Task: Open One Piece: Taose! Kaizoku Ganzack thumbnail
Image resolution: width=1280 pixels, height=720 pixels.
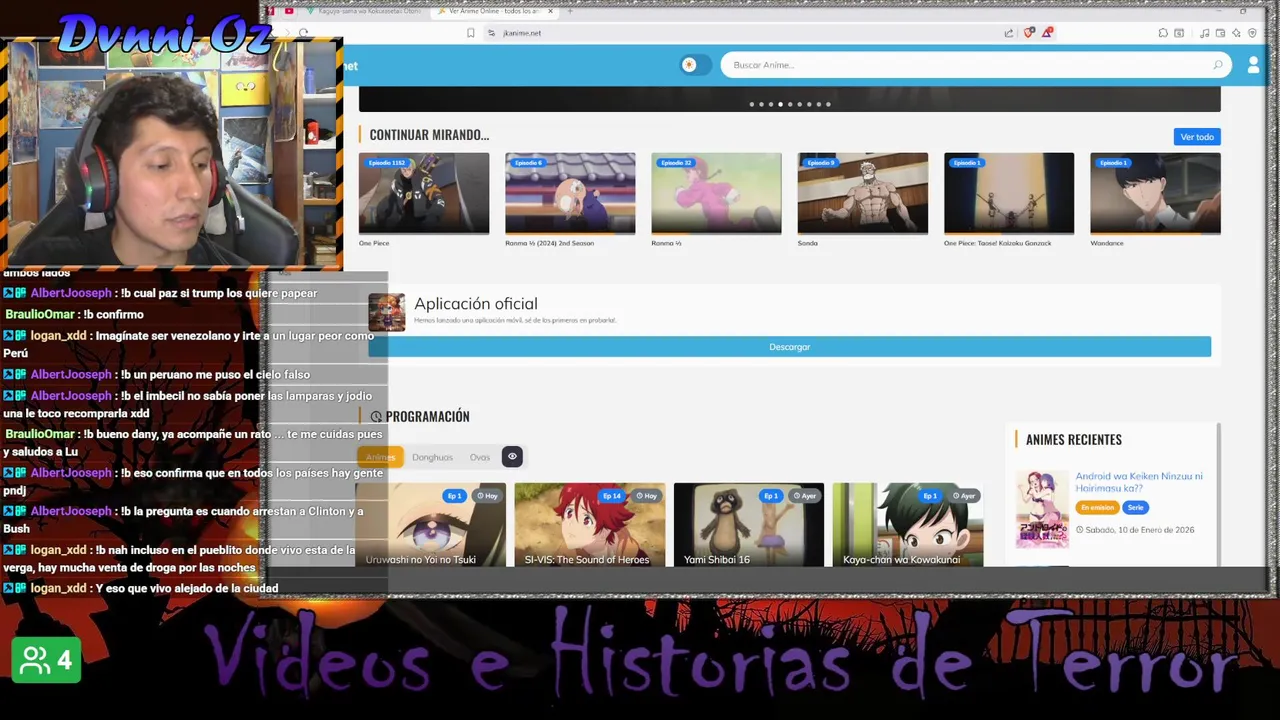Action: [1009, 193]
